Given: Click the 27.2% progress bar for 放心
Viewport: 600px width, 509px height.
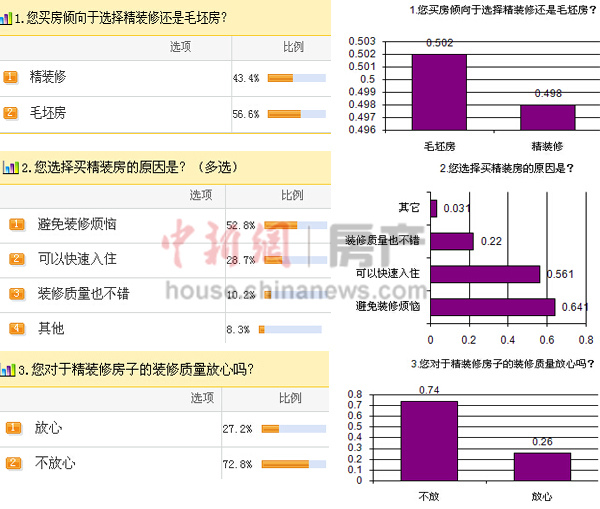Looking at the screenshot, I should [294, 429].
